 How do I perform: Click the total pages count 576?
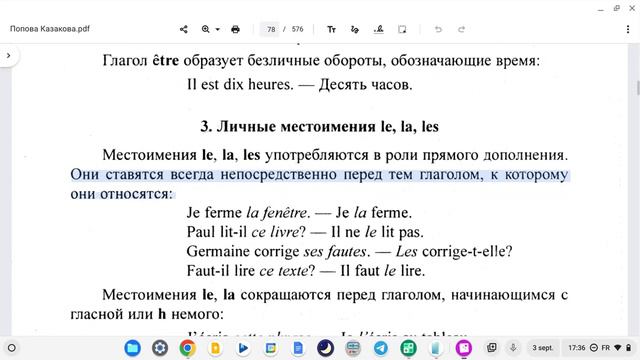coord(298,29)
